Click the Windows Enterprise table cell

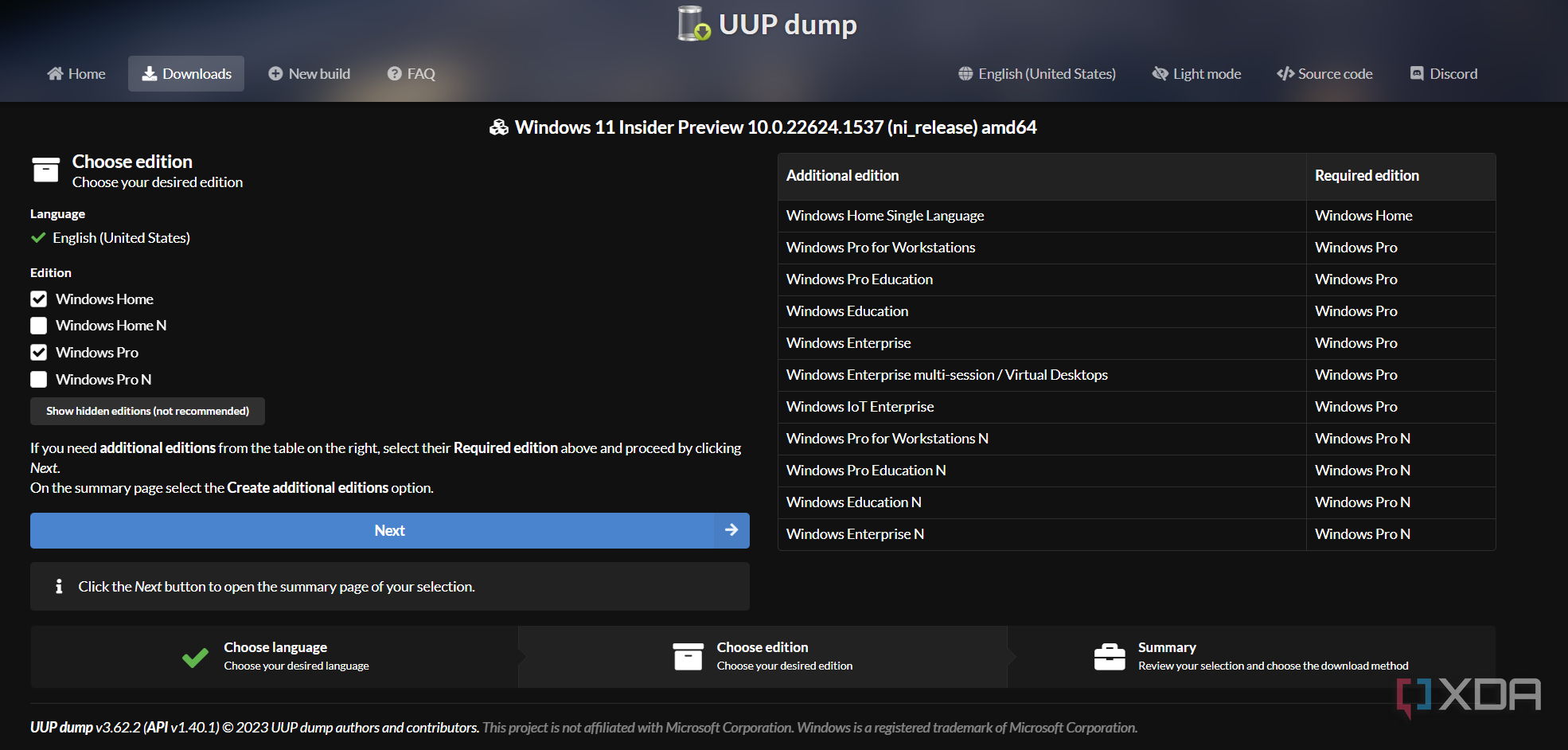tap(1042, 343)
